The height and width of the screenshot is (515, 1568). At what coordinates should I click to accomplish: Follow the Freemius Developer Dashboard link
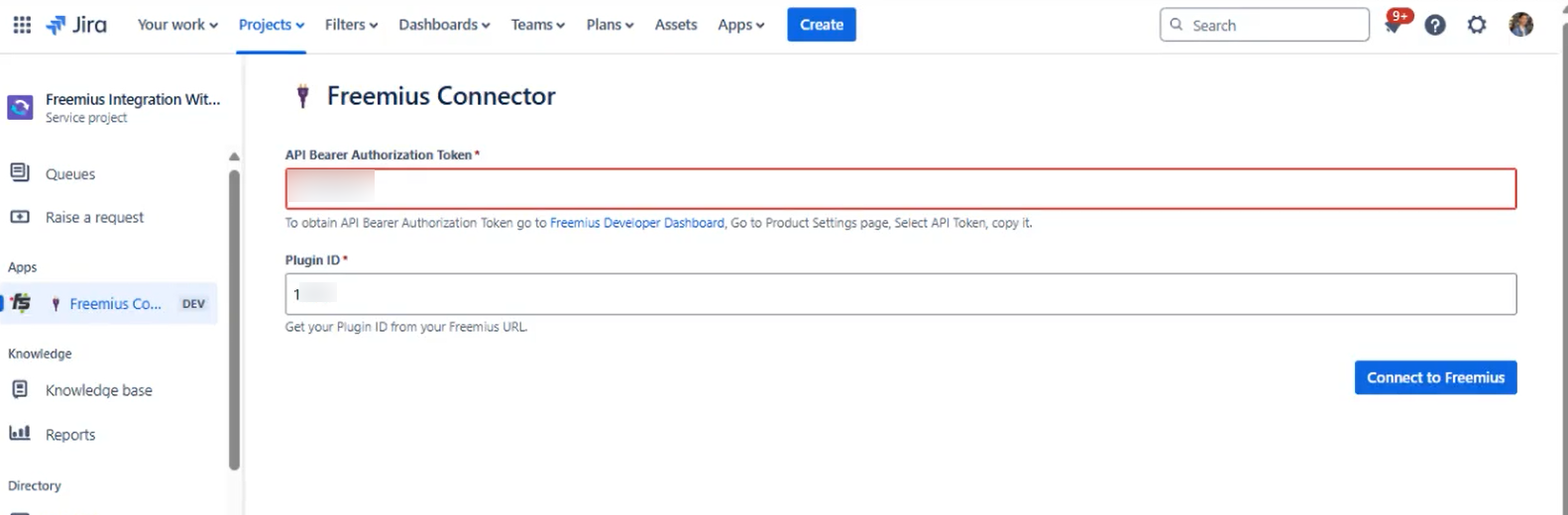636,223
